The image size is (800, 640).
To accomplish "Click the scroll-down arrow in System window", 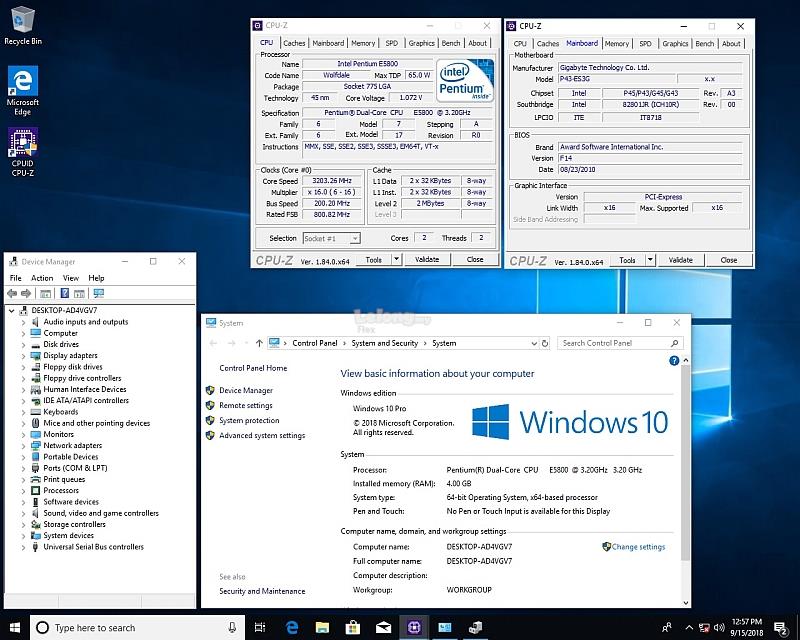I will click(x=686, y=603).
